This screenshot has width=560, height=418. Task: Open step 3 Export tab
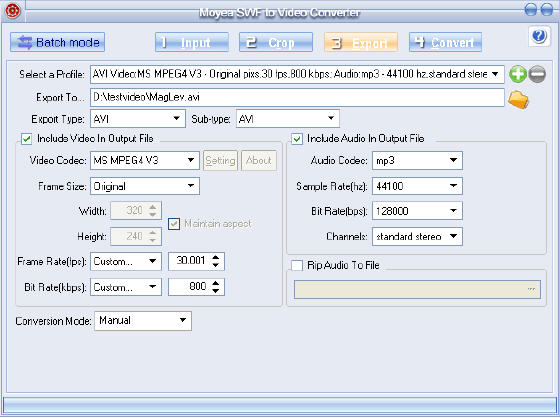361,42
